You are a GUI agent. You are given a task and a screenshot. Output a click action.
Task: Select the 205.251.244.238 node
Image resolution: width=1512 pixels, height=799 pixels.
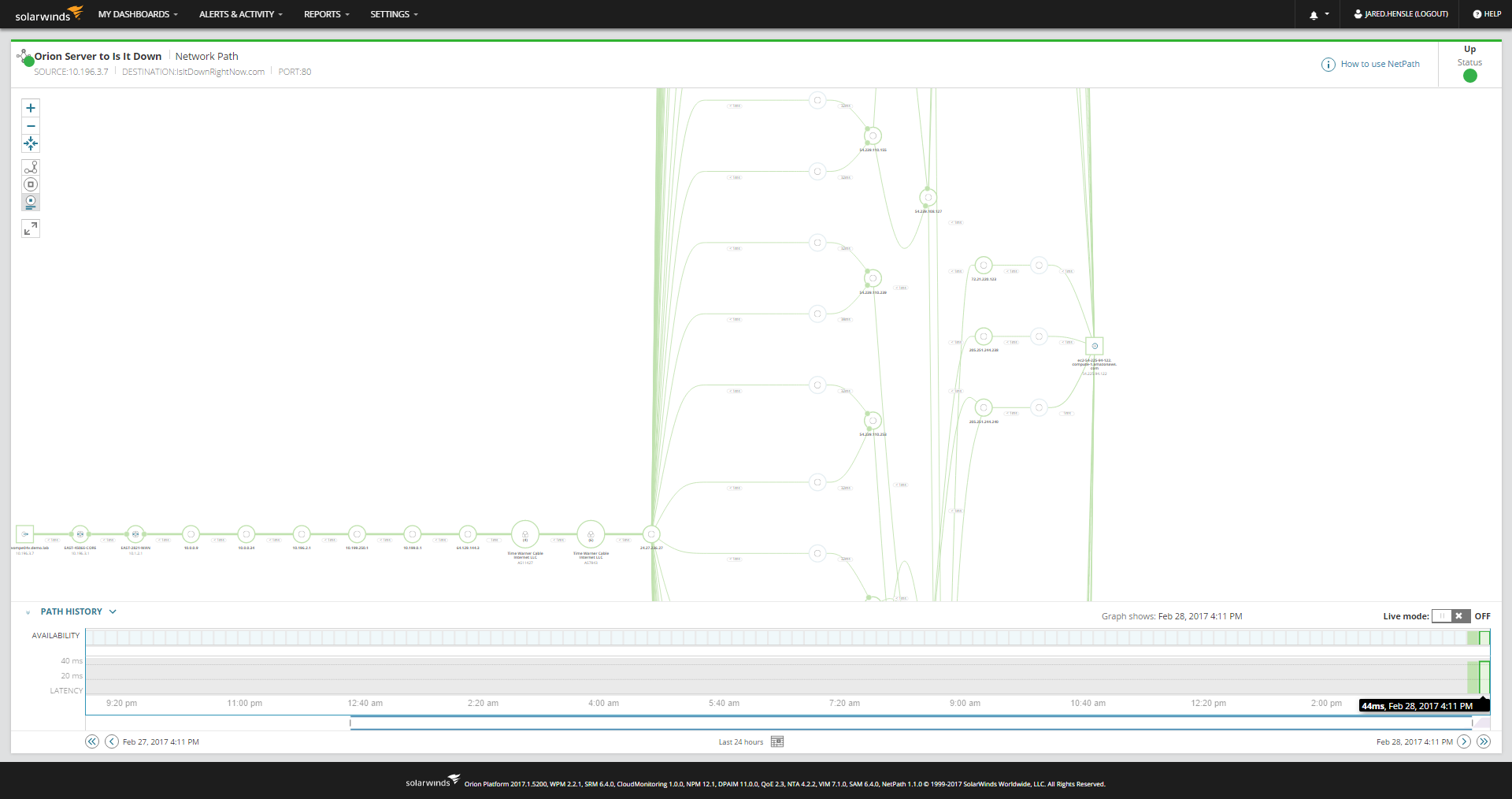984,336
